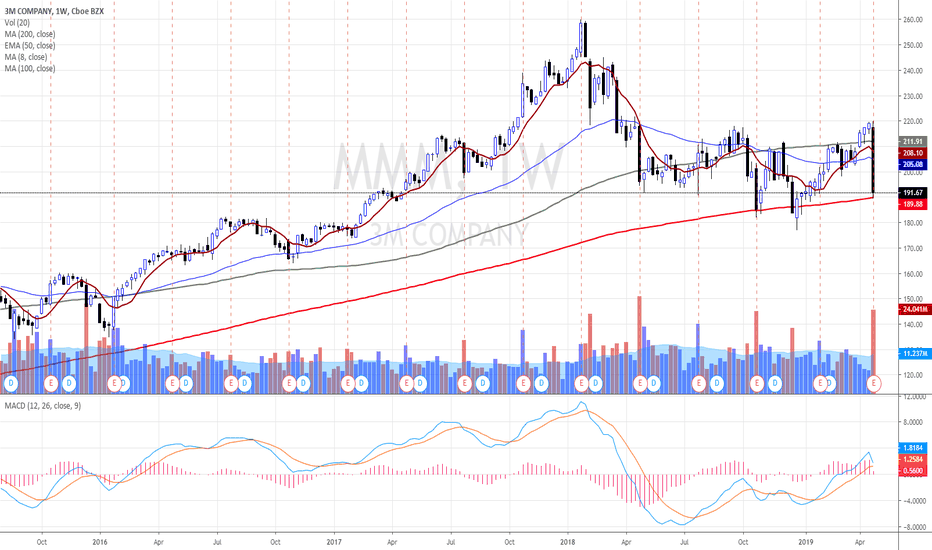Open the November 2016 dividend D marker

(303, 384)
